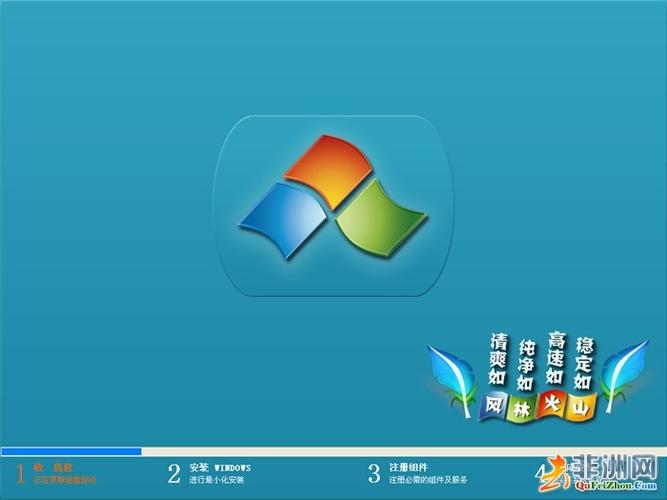The width and height of the screenshot is (667, 500).
Task: Click the yellow 山 tile
Action: click(581, 408)
